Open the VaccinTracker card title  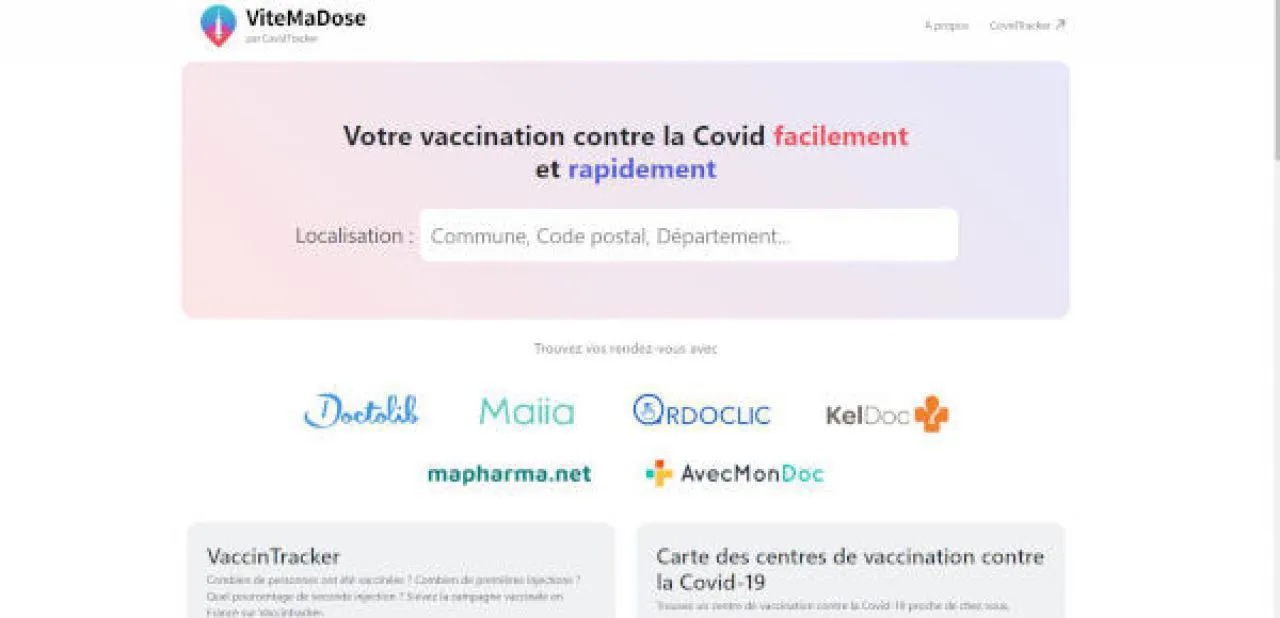(273, 557)
